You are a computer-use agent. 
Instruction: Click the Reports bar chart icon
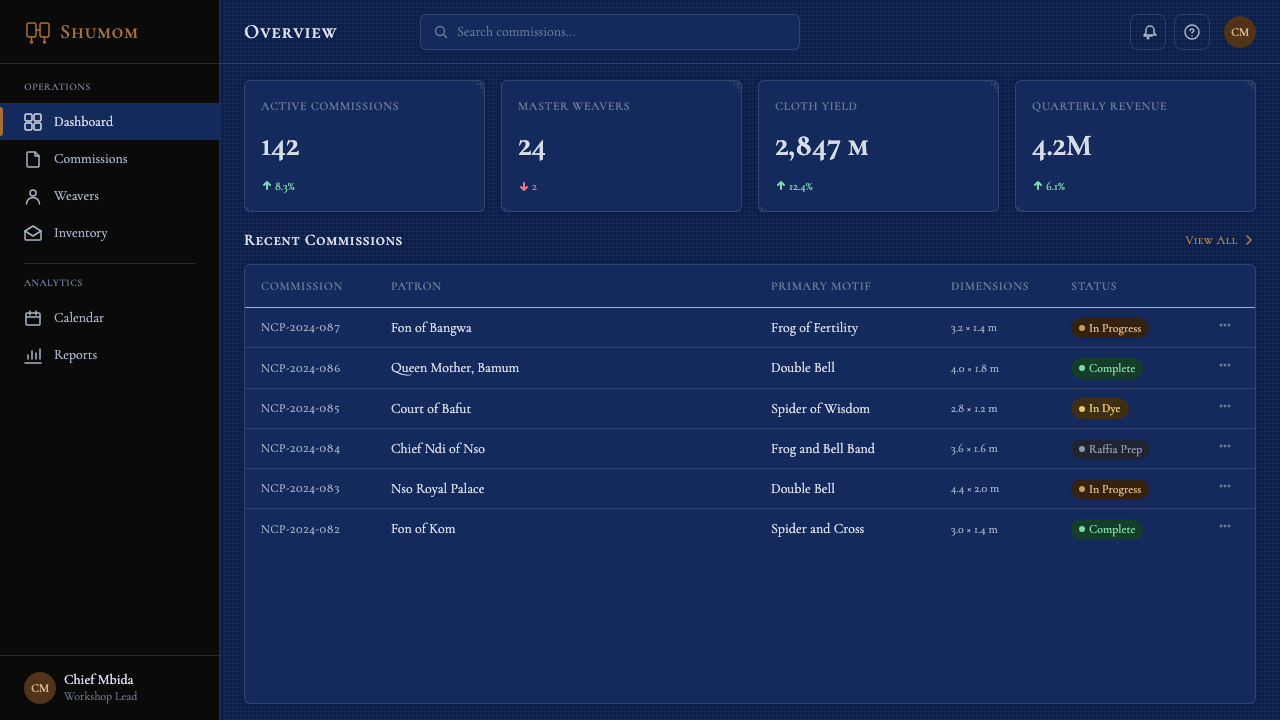point(33,355)
